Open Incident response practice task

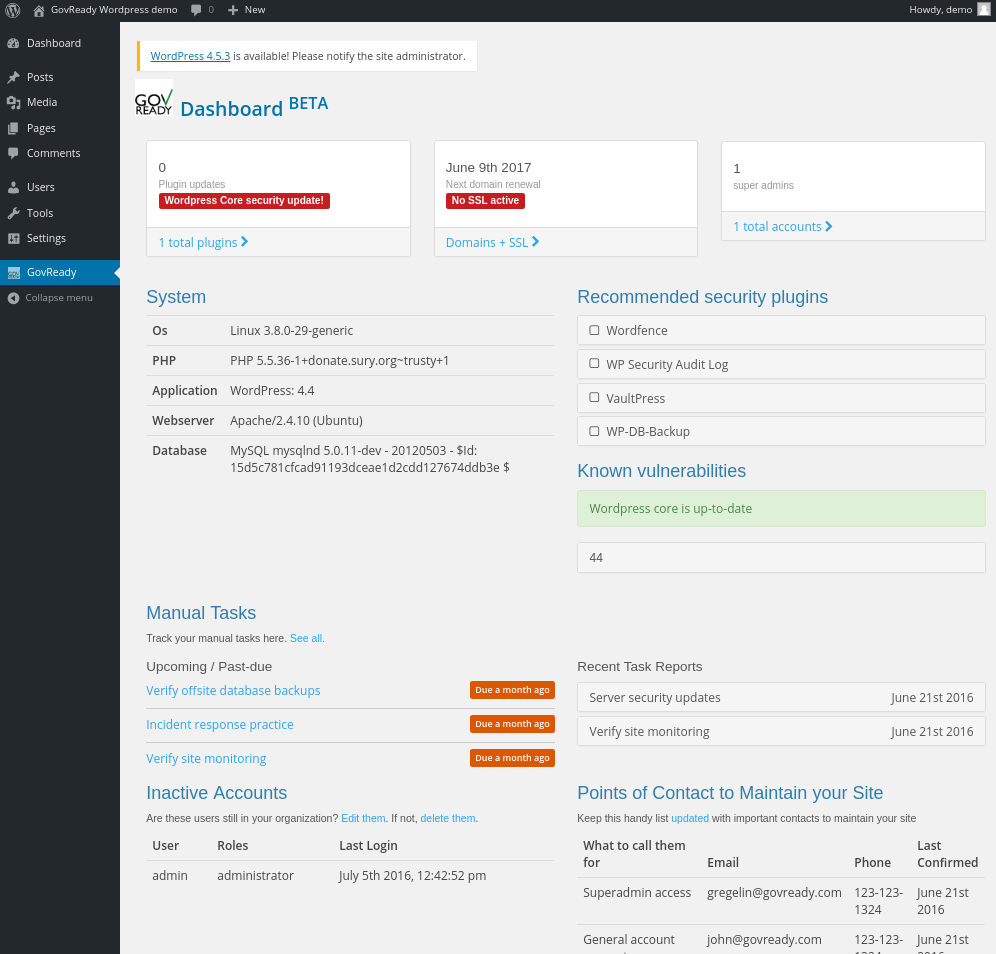pyautogui.click(x=220, y=725)
